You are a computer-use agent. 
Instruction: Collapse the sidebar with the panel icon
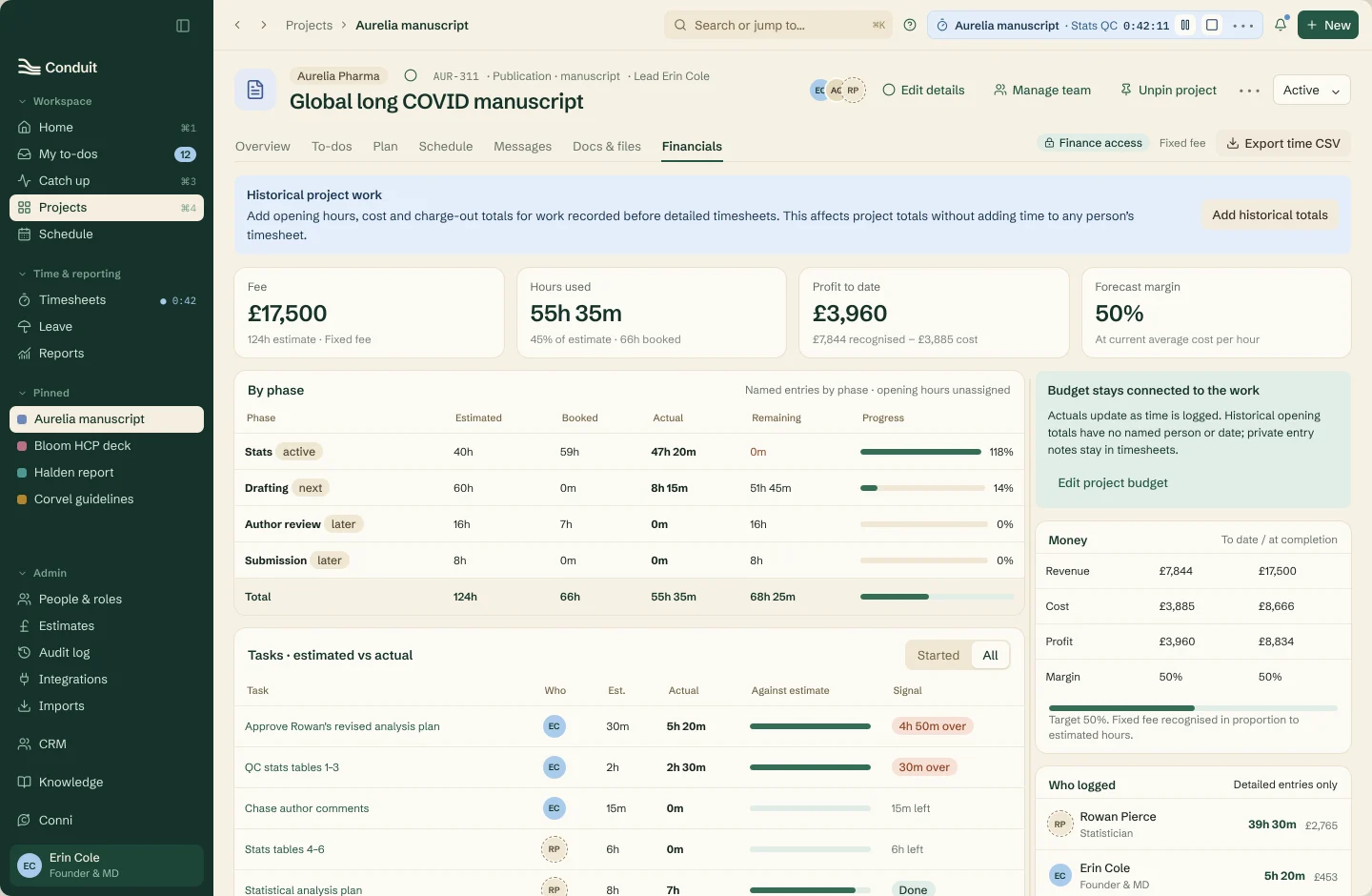point(183,26)
